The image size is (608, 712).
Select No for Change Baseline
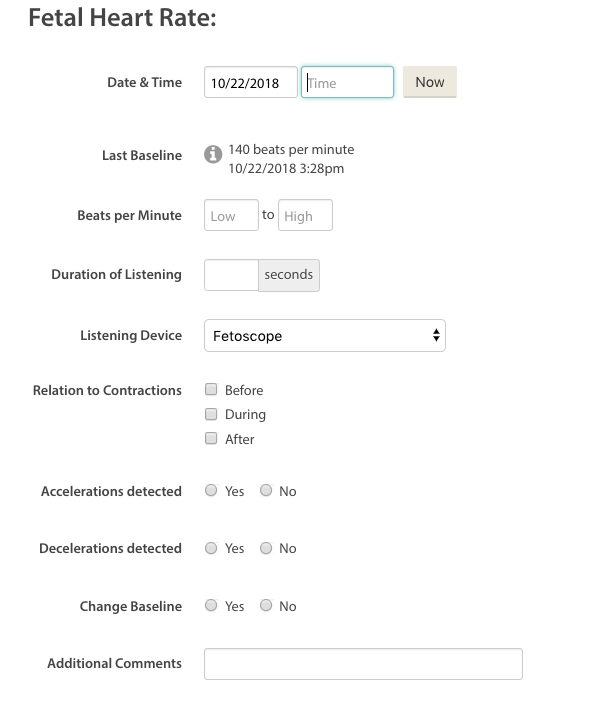point(266,605)
